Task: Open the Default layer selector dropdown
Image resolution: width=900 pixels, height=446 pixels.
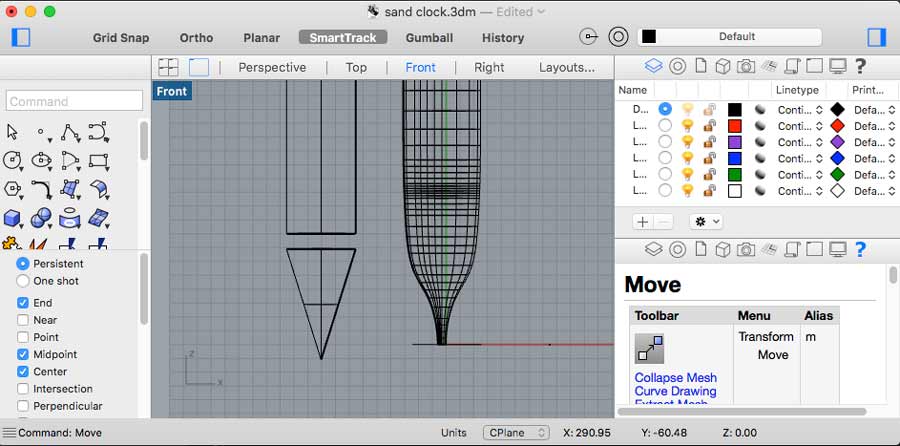Action: 731,37
